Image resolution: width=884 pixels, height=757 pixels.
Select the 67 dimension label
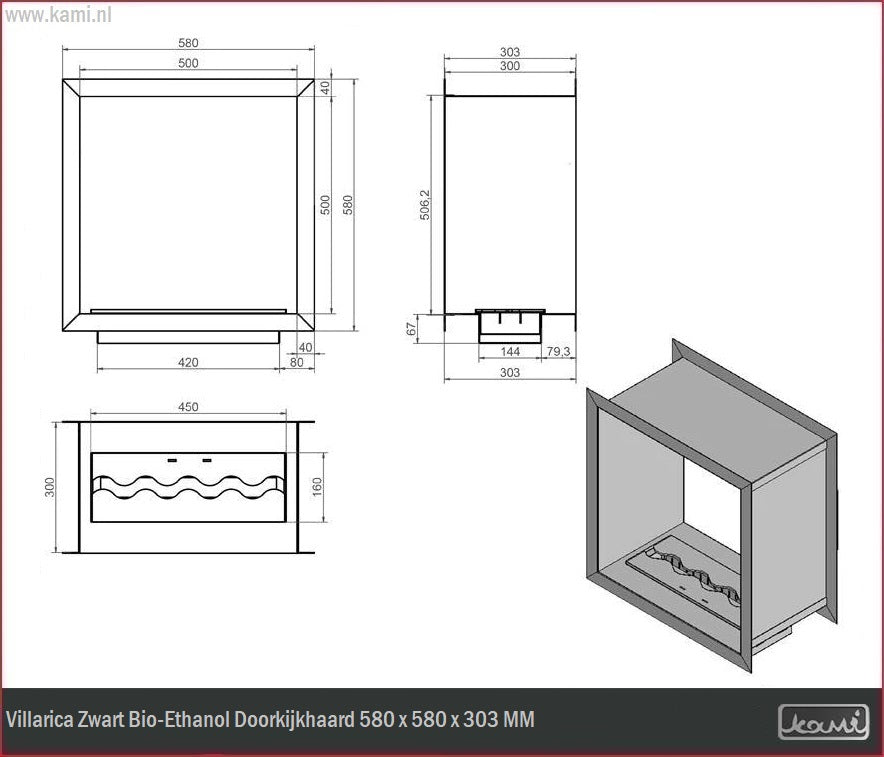point(412,329)
